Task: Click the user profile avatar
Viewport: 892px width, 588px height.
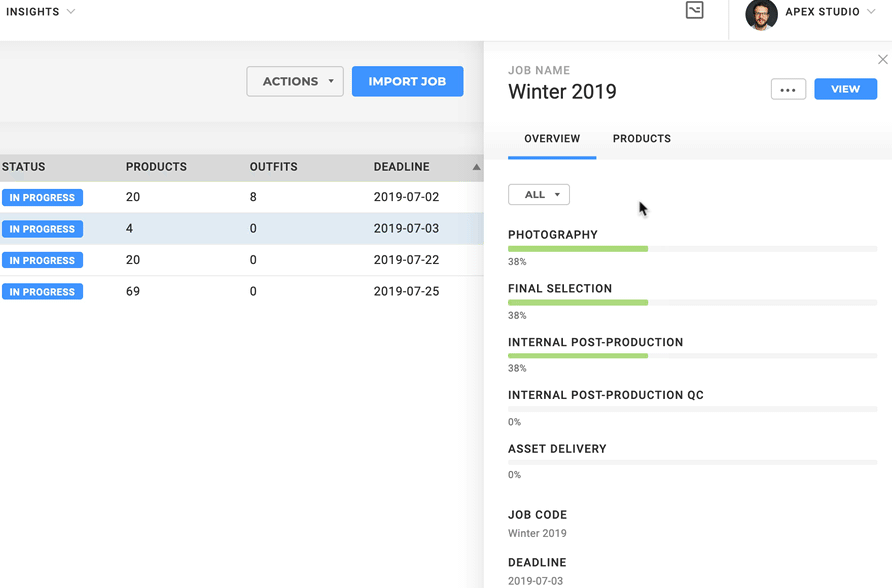Action: pyautogui.click(x=761, y=14)
